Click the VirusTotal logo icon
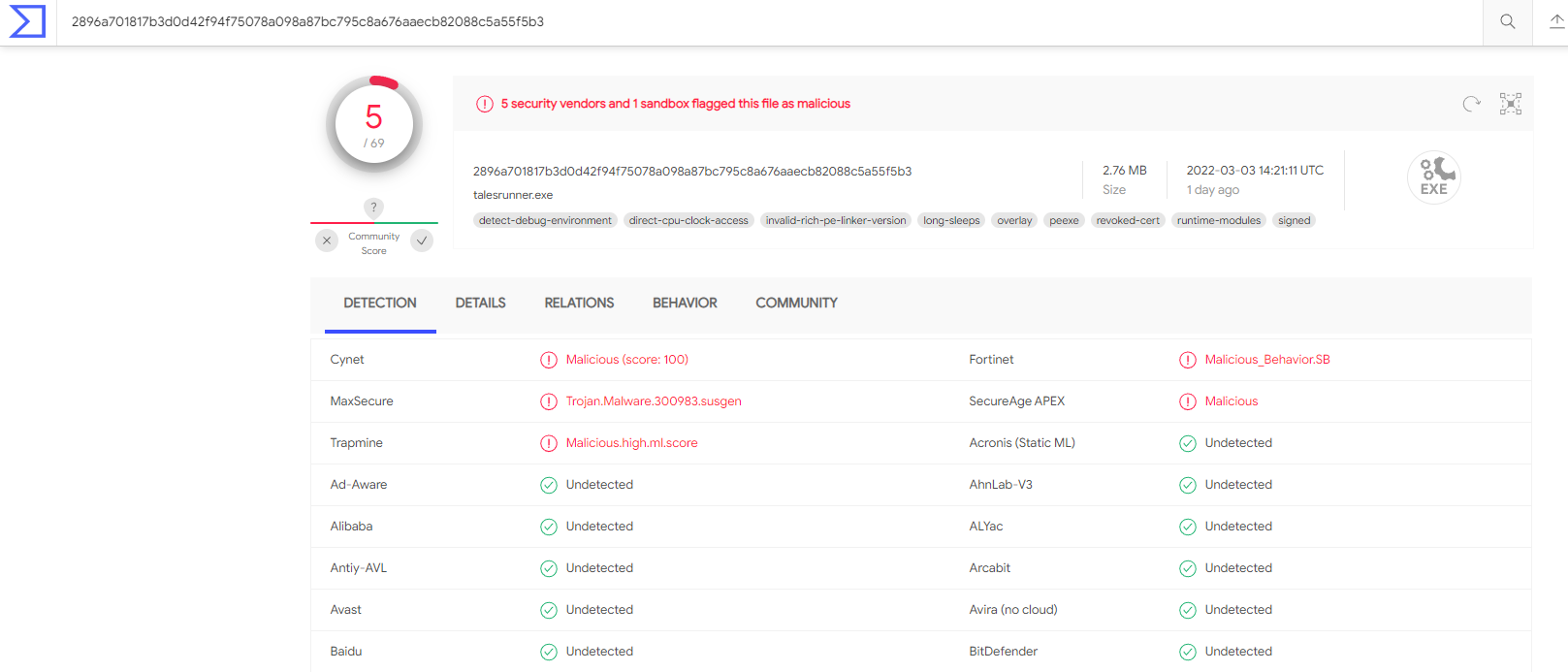Image resolution: width=1568 pixels, height=672 pixels. pos(27,21)
